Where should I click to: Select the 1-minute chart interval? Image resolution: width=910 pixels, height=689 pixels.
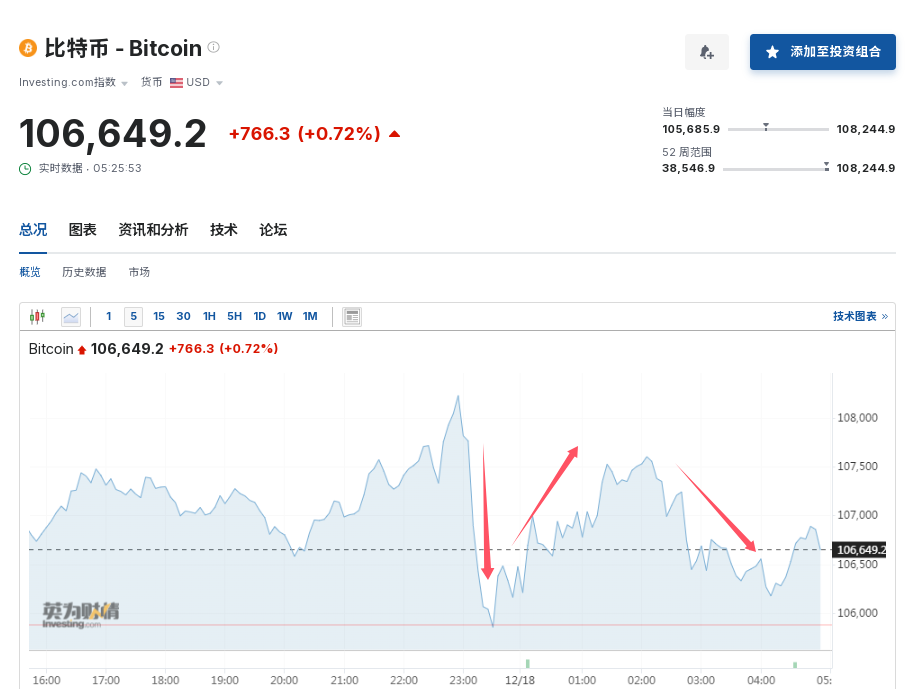pos(109,317)
